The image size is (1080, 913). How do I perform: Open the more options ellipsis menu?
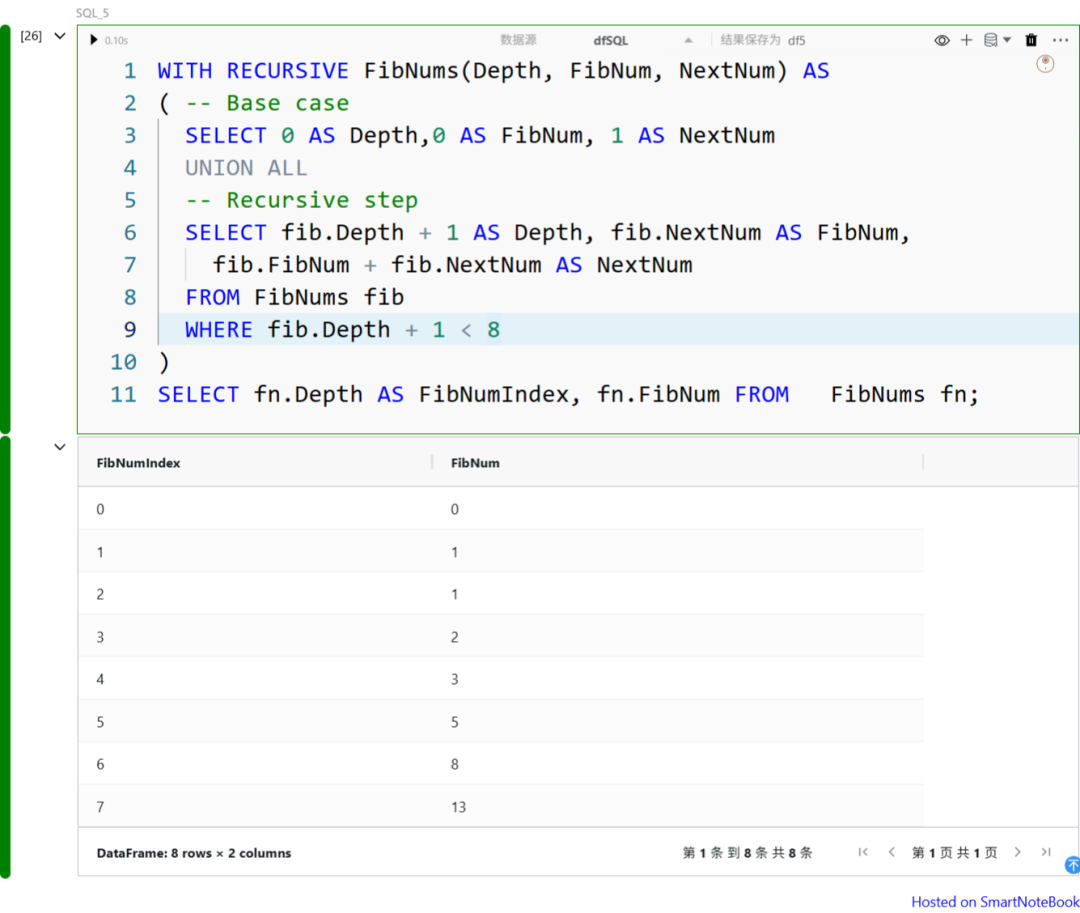(1060, 40)
